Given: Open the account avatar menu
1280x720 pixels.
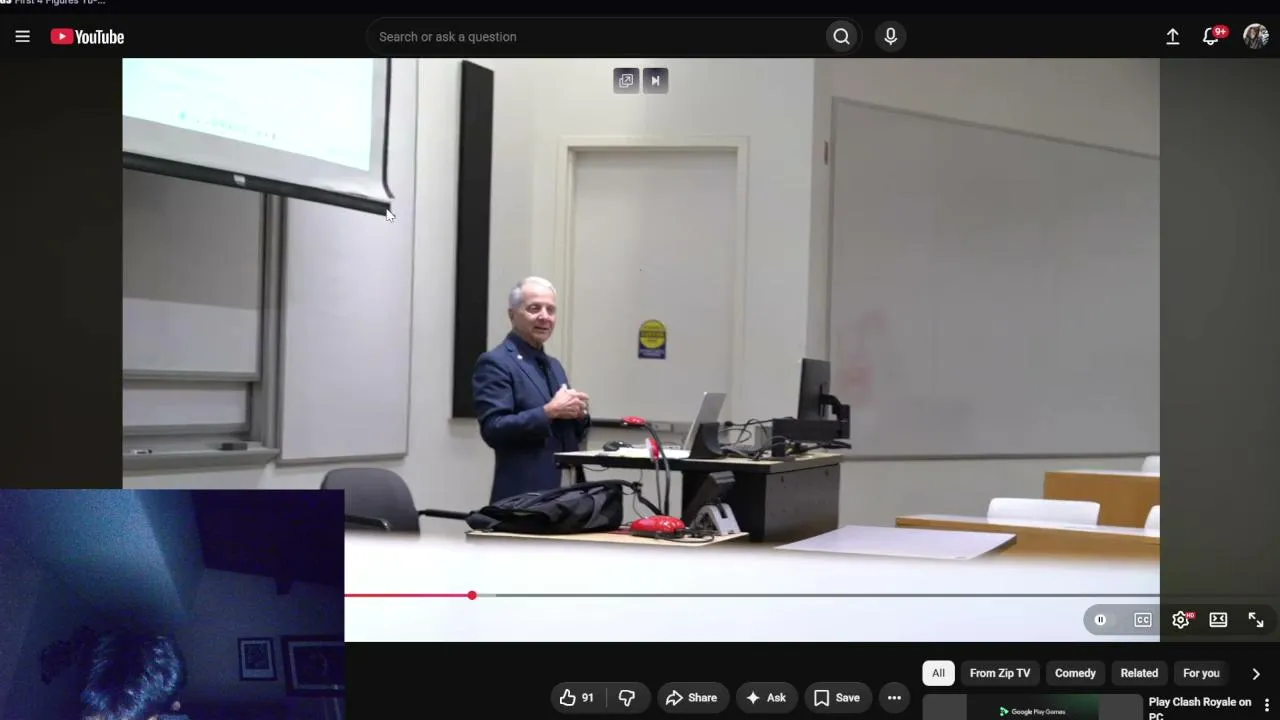Looking at the screenshot, I should point(1255,37).
